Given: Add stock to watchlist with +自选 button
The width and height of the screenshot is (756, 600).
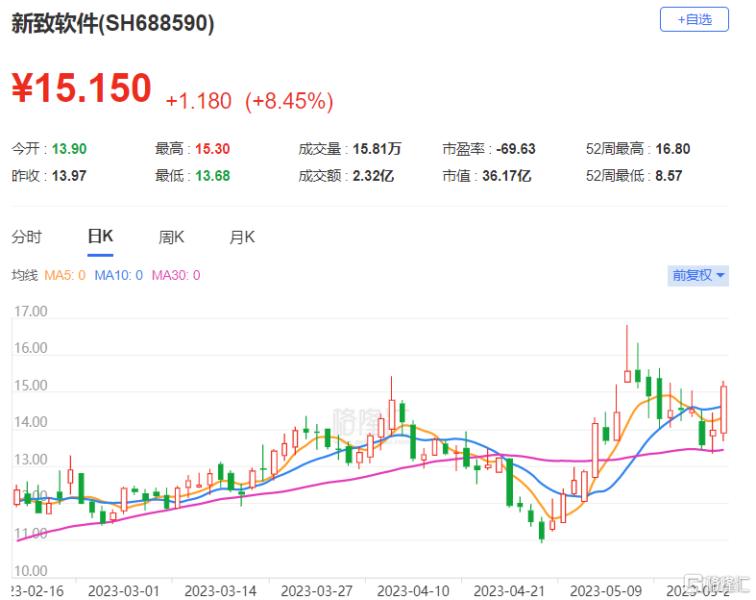Looking at the screenshot, I should [x=694, y=20].
